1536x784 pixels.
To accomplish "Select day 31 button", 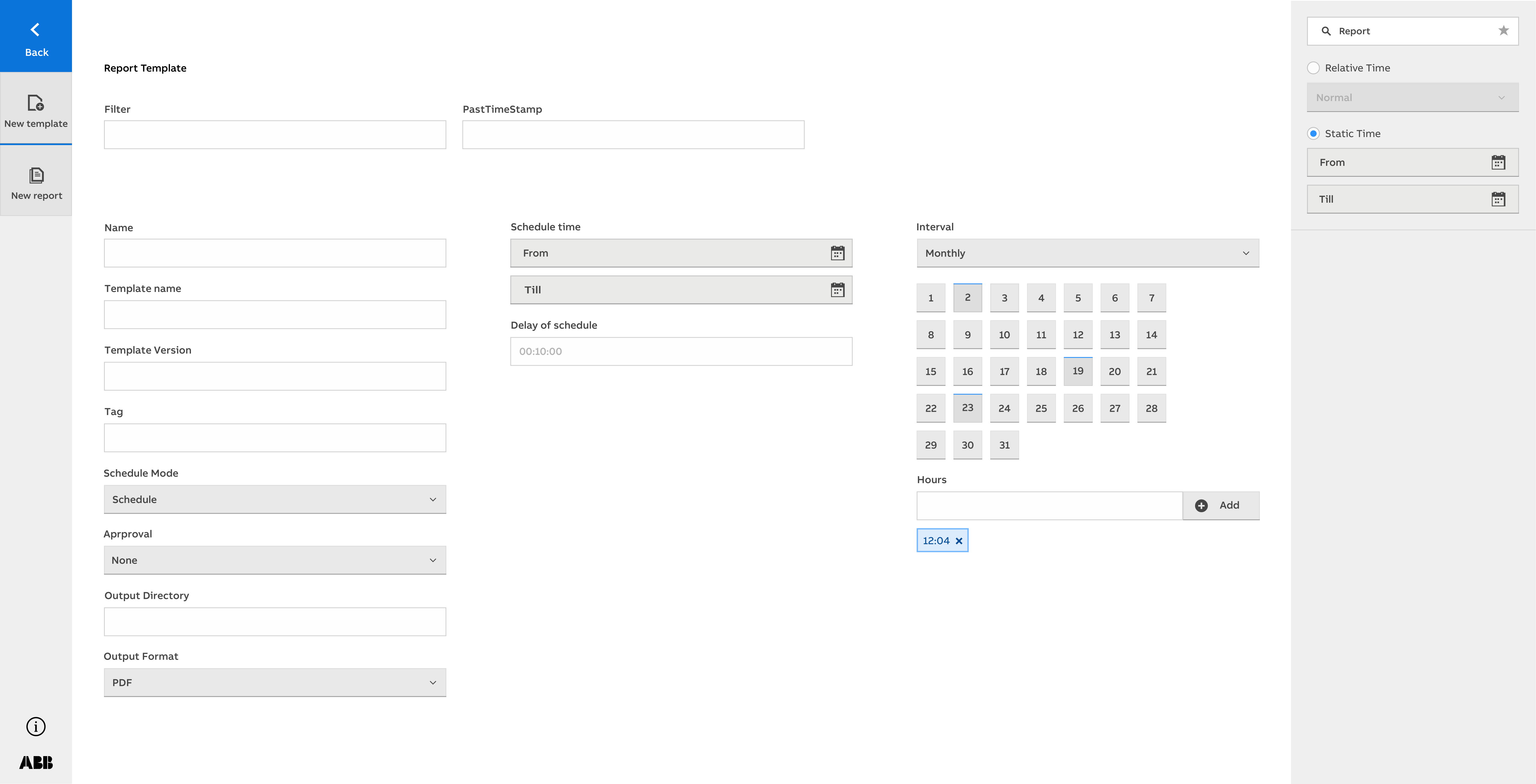I will 1004,445.
